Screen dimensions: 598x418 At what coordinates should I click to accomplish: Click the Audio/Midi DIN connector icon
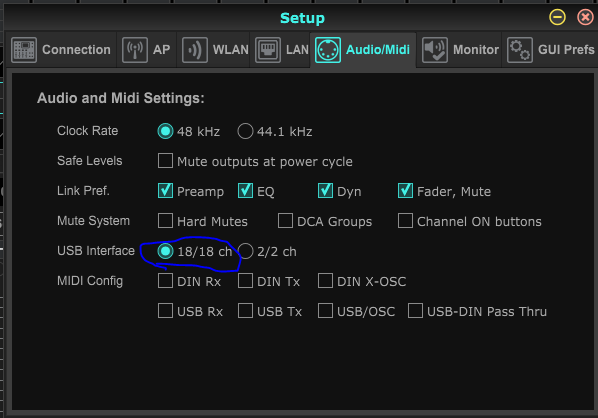[328, 50]
